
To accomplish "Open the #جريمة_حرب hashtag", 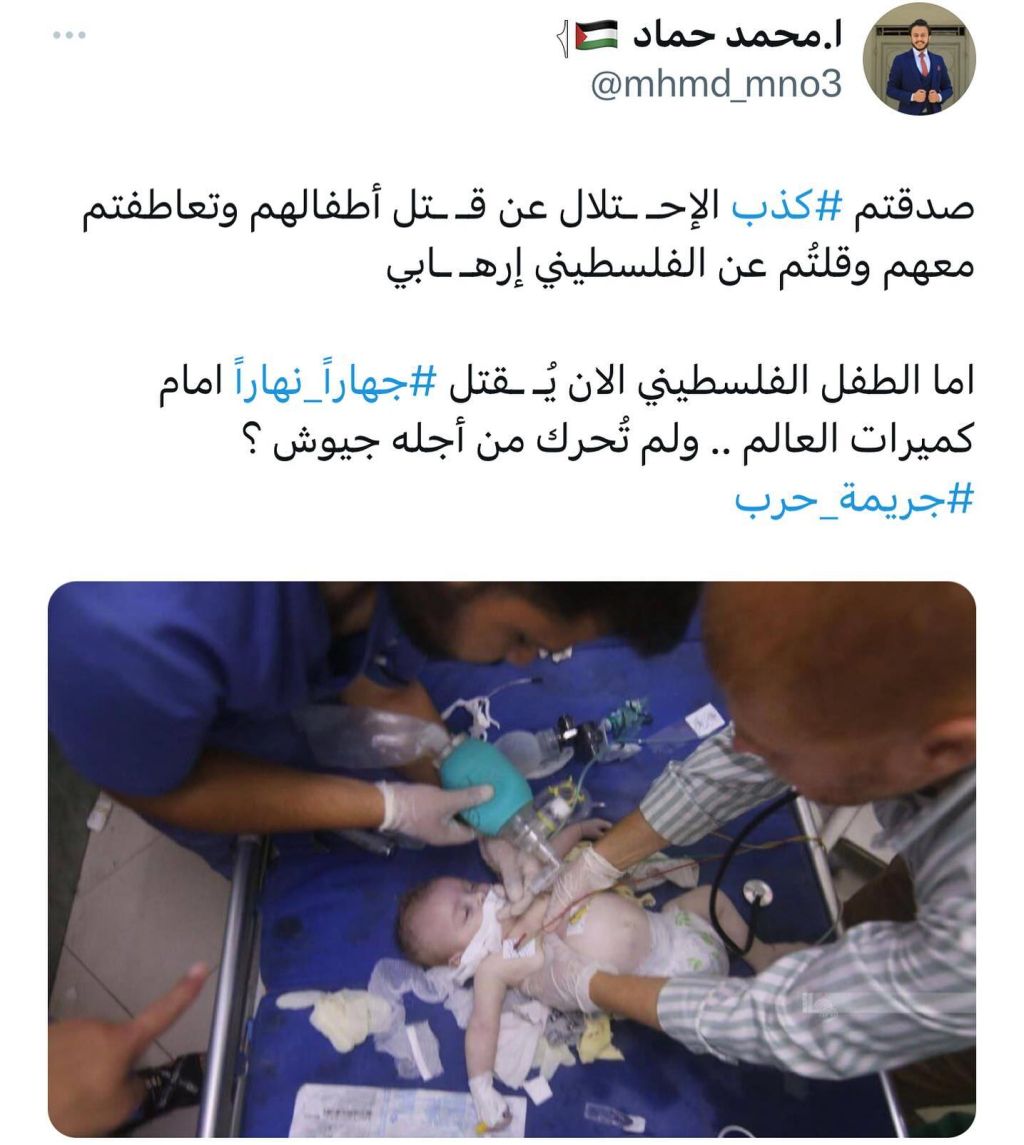I will pos(855,499).
